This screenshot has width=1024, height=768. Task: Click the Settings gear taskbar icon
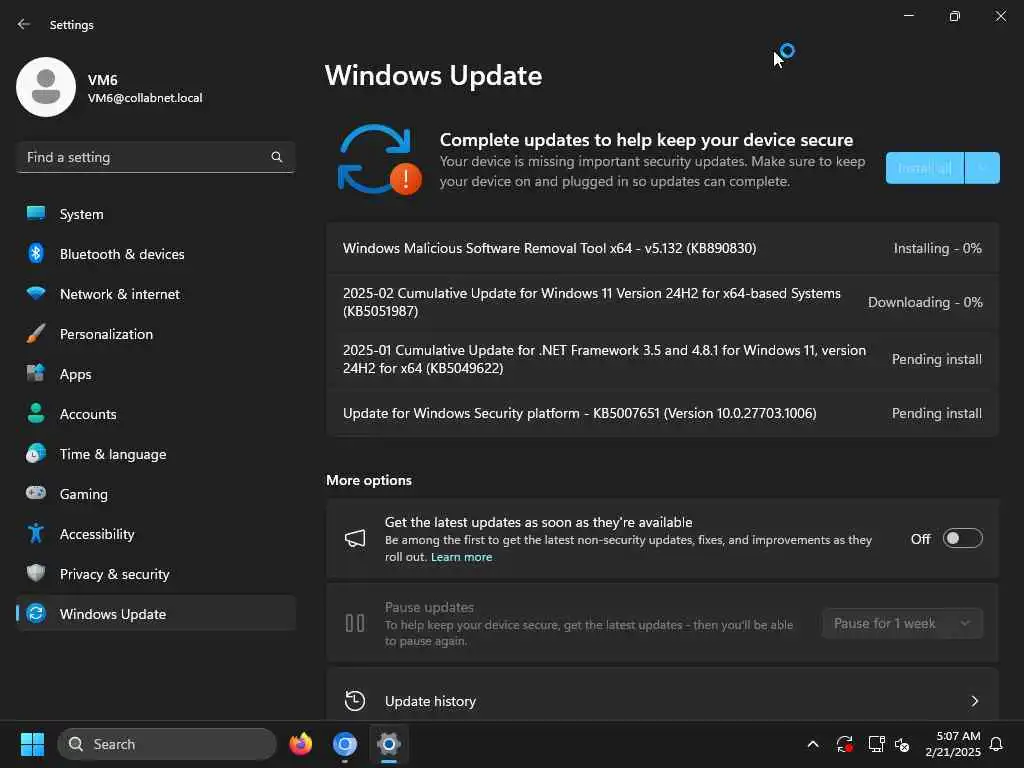click(389, 744)
